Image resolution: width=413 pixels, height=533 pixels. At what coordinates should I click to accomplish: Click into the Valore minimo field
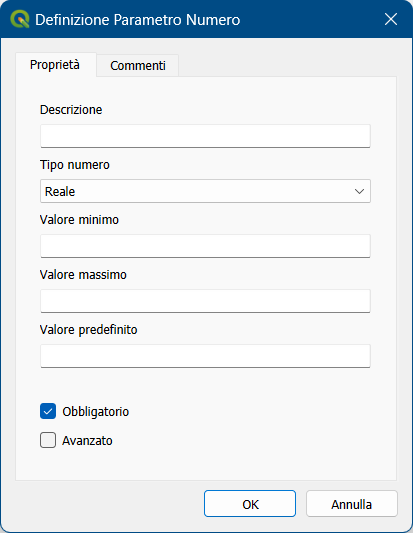click(205, 246)
